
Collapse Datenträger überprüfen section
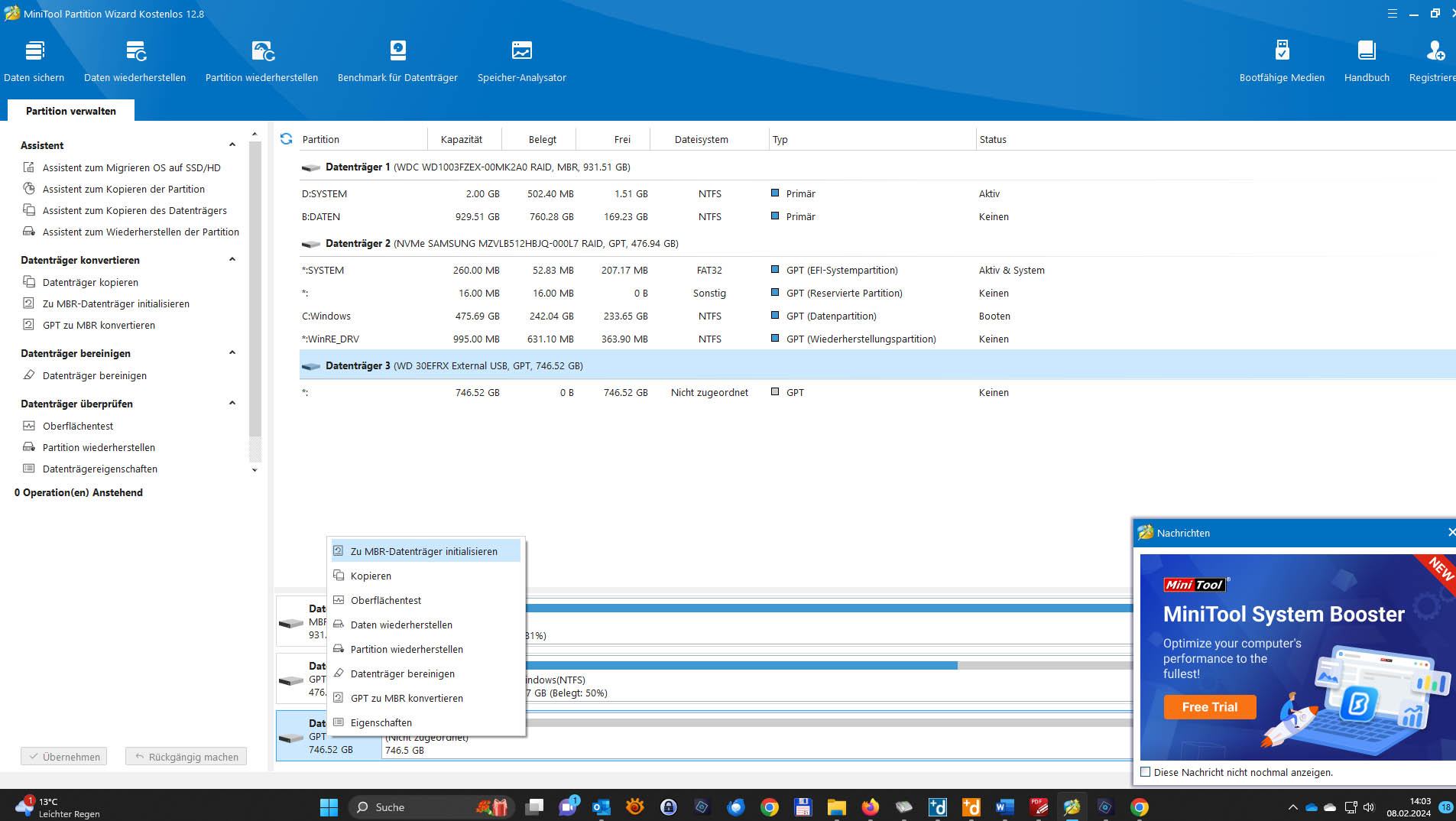click(x=232, y=403)
